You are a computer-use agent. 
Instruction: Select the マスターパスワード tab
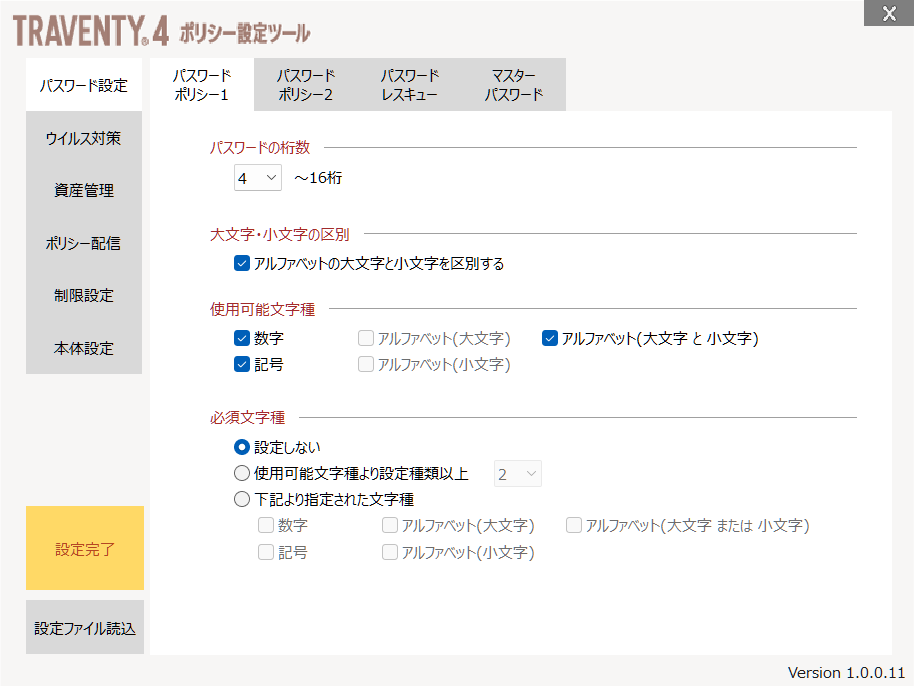510,84
